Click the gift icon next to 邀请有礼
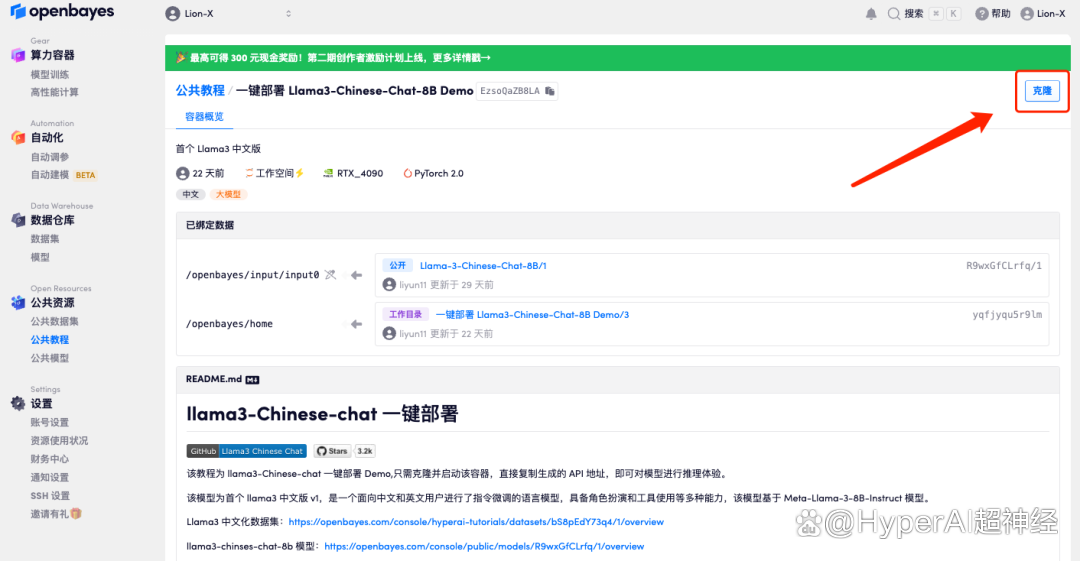 click(76, 513)
